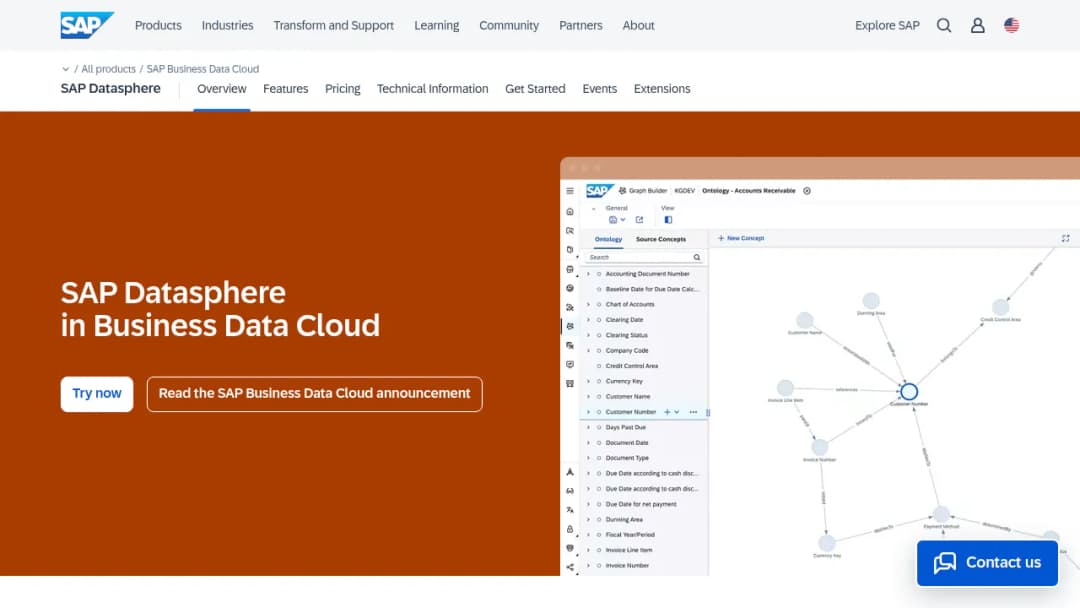Open the down-arrow next to Customer Number plus
Image resolution: width=1080 pixels, height=608 pixels.
676,412
